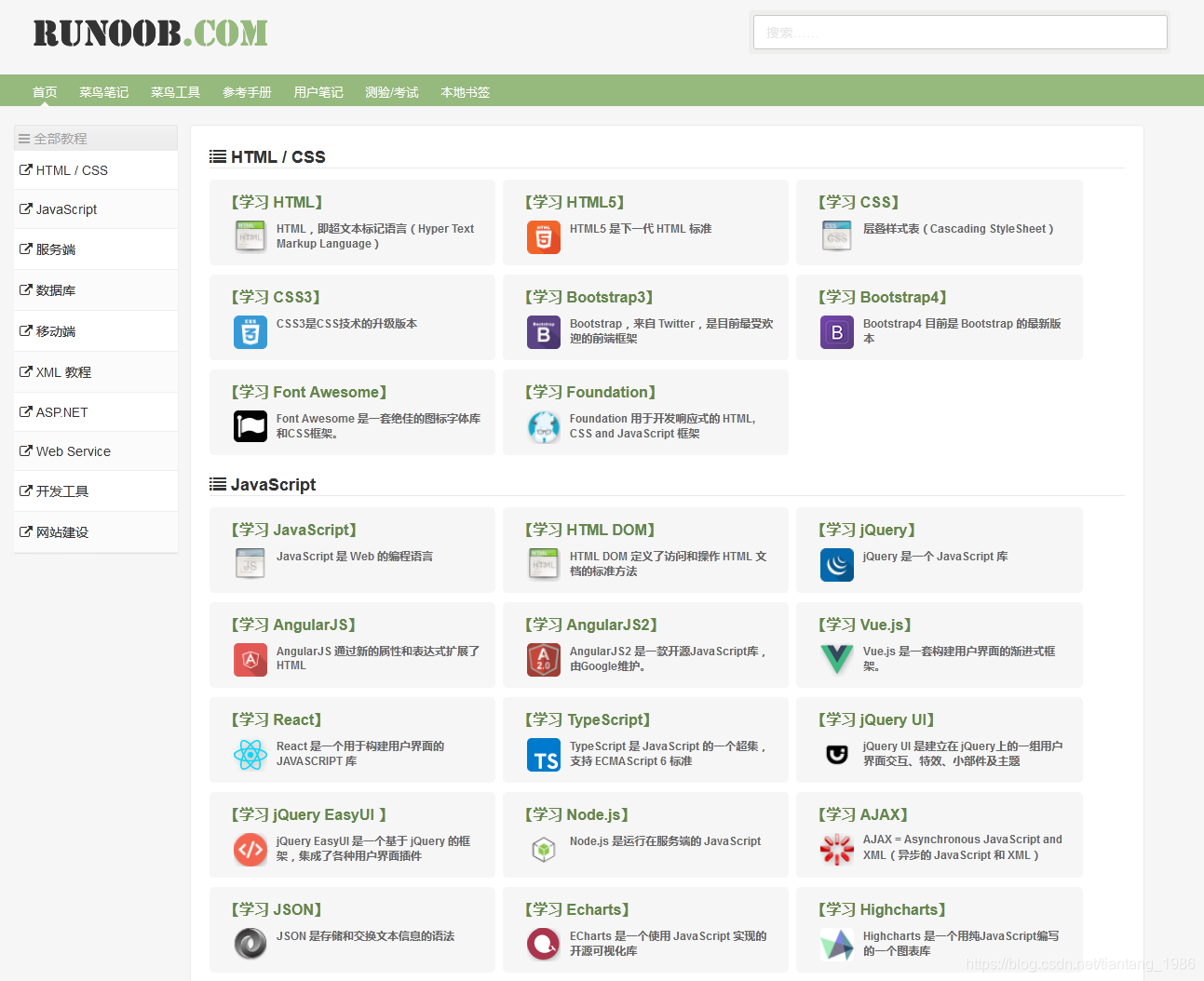Click the JSON grey swirl icon
The width and height of the screenshot is (1204, 981).
(x=250, y=944)
